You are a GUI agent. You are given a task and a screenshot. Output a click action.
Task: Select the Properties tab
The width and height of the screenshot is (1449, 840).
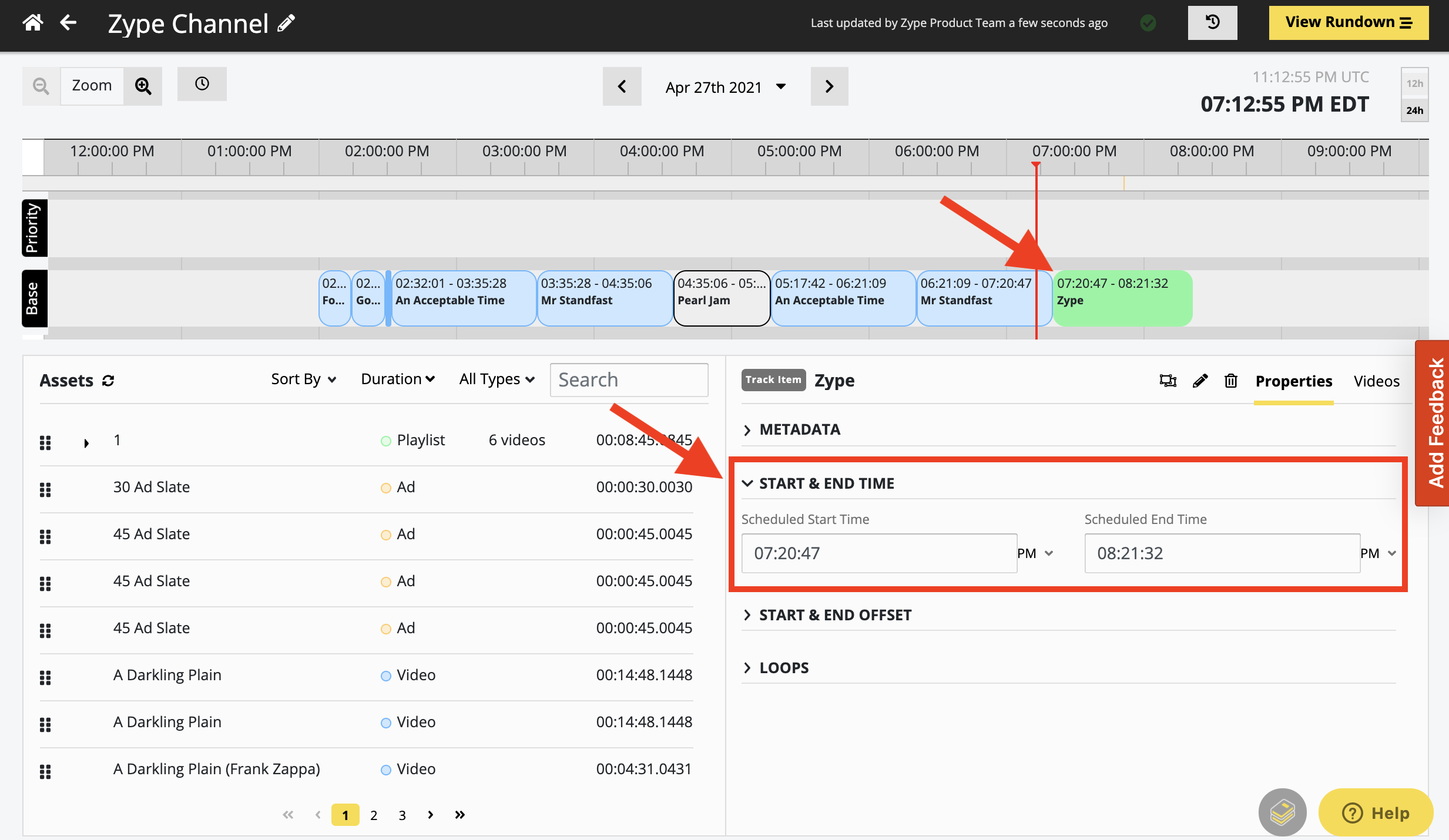1294,381
